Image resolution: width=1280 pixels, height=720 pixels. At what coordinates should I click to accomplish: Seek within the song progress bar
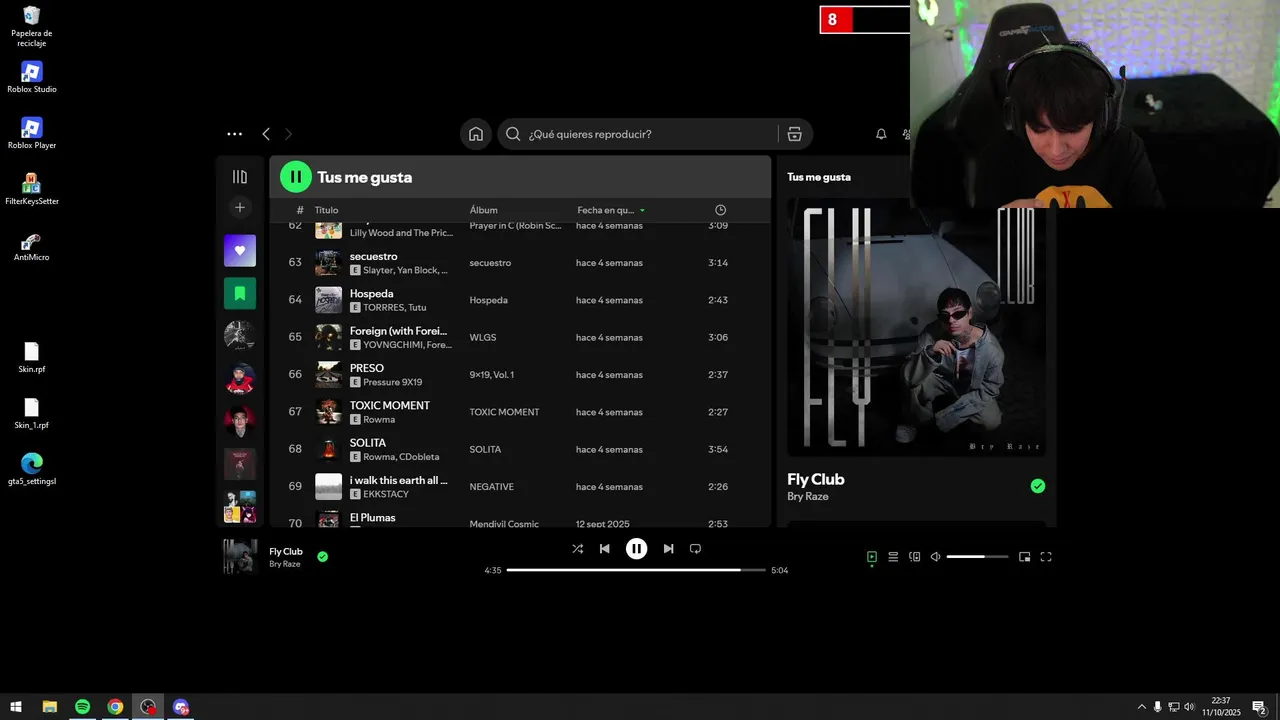(x=636, y=570)
